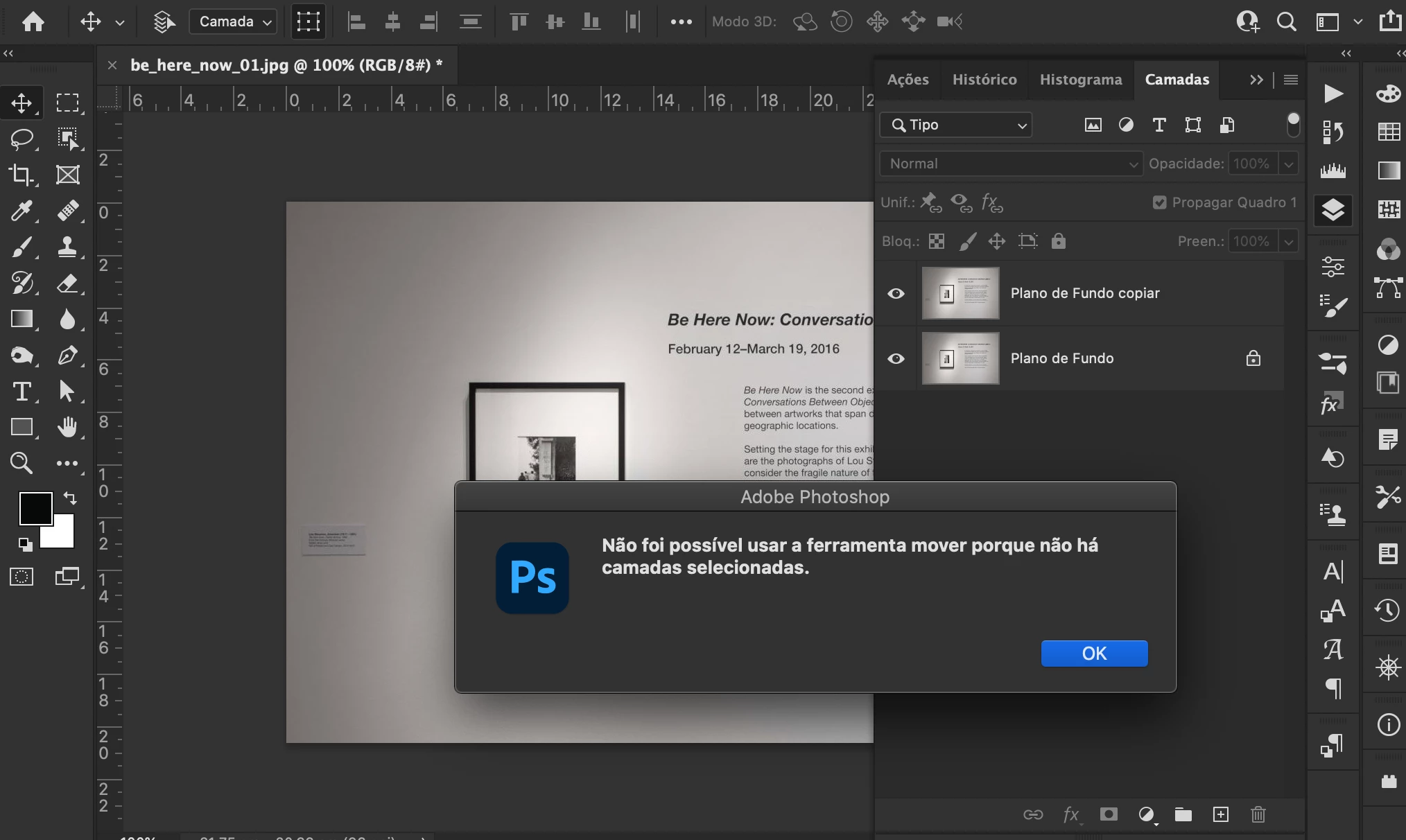Uncheck Propagar Quadro 1 checkbox
This screenshot has height=840, width=1406.
[x=1159, y=202]
